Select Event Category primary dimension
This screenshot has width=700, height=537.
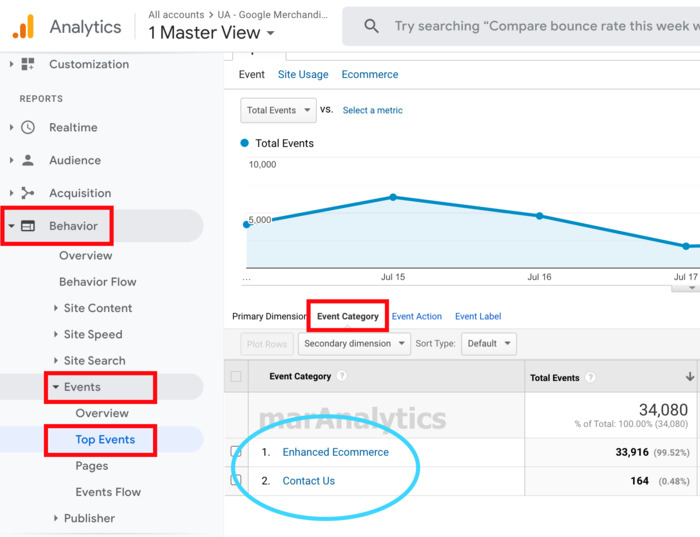348,316
